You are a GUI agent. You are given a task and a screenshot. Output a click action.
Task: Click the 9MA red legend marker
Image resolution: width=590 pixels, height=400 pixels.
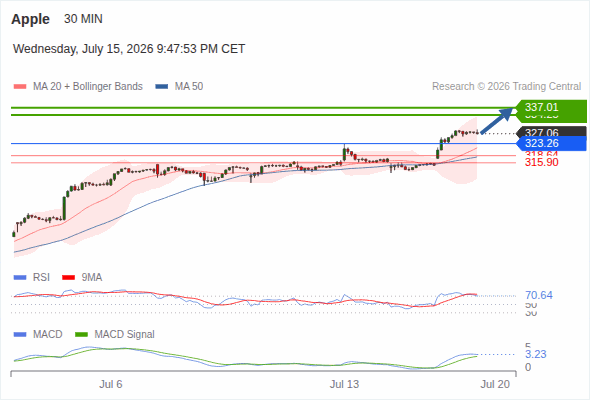click(68, 278)
